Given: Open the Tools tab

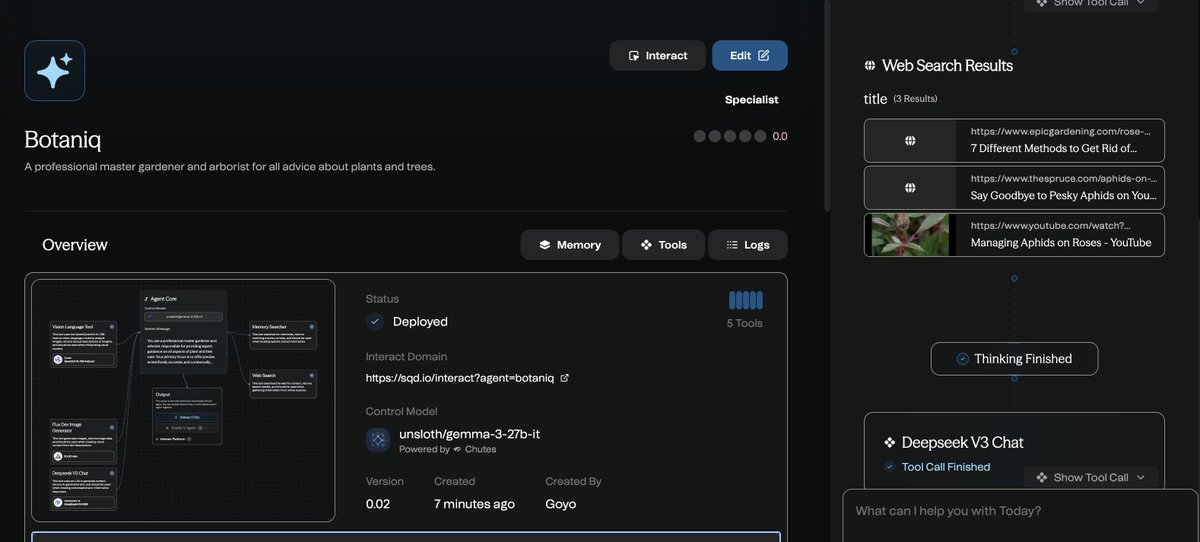Looking at the screenshot, I should point(663,245).
